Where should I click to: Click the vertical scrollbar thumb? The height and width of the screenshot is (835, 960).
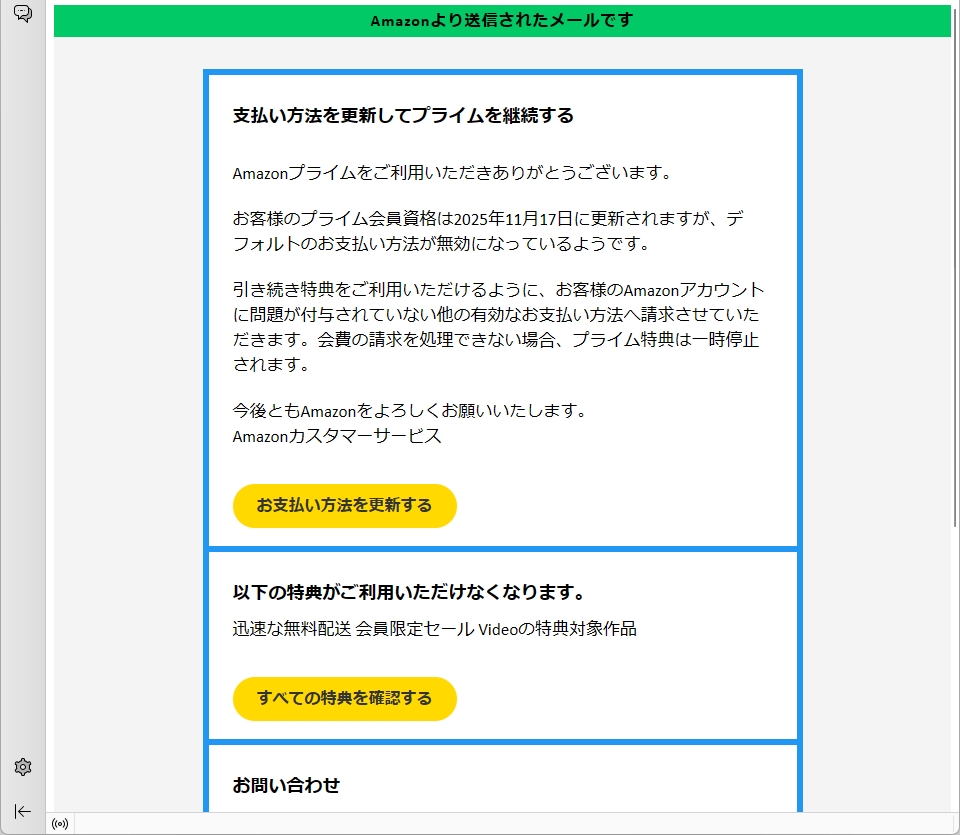(955, 270)
